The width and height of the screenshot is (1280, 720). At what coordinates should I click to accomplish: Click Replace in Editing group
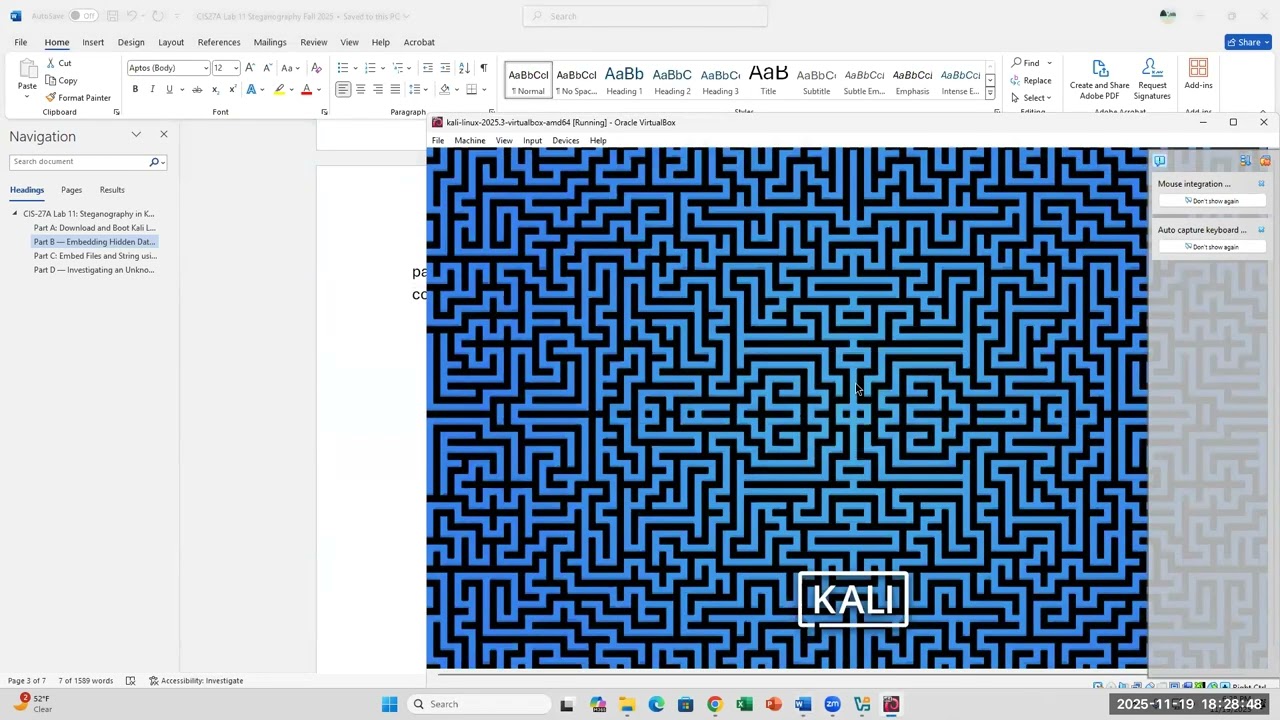[1031, 80]
